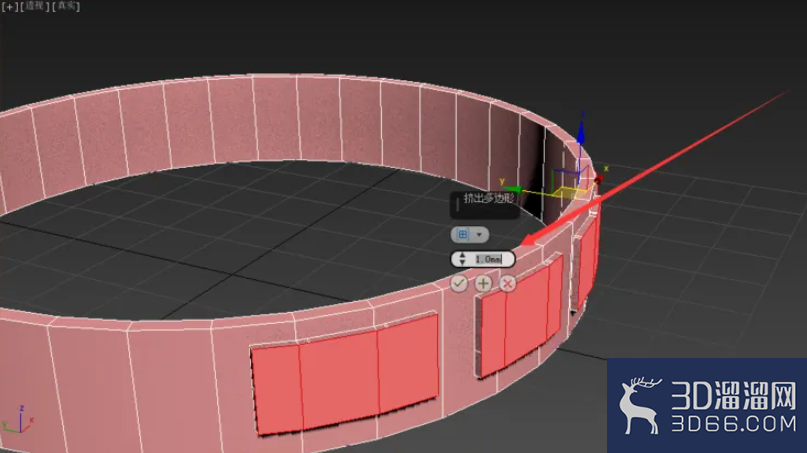Open the 真实 shading viewport menu
The height and width of the screenshot is (453, 807).
66,6
